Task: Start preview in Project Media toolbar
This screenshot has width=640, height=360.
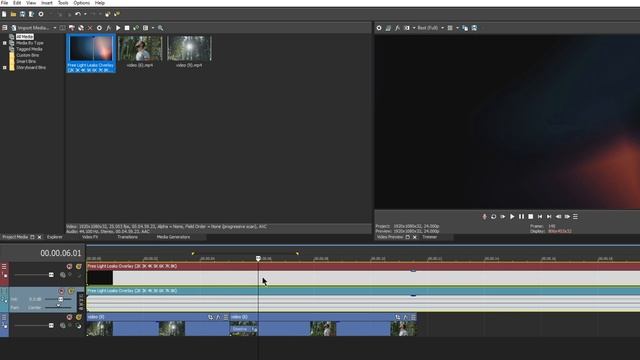Action: [118, 28]
